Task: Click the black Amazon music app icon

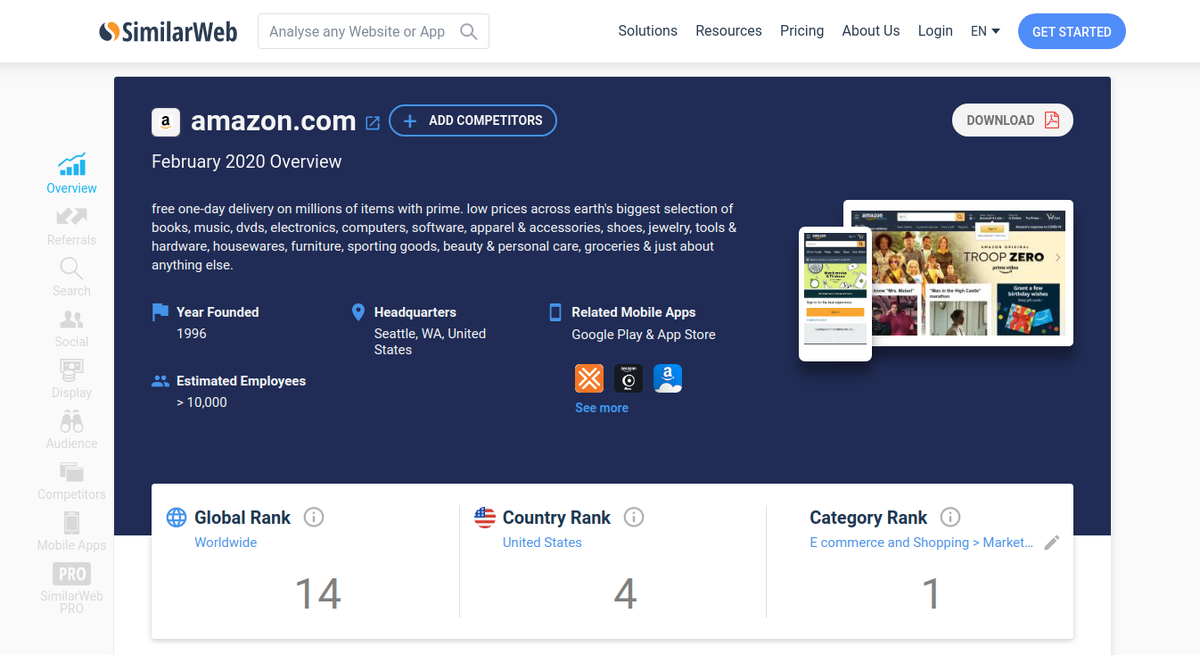Action: pos(629,378)
